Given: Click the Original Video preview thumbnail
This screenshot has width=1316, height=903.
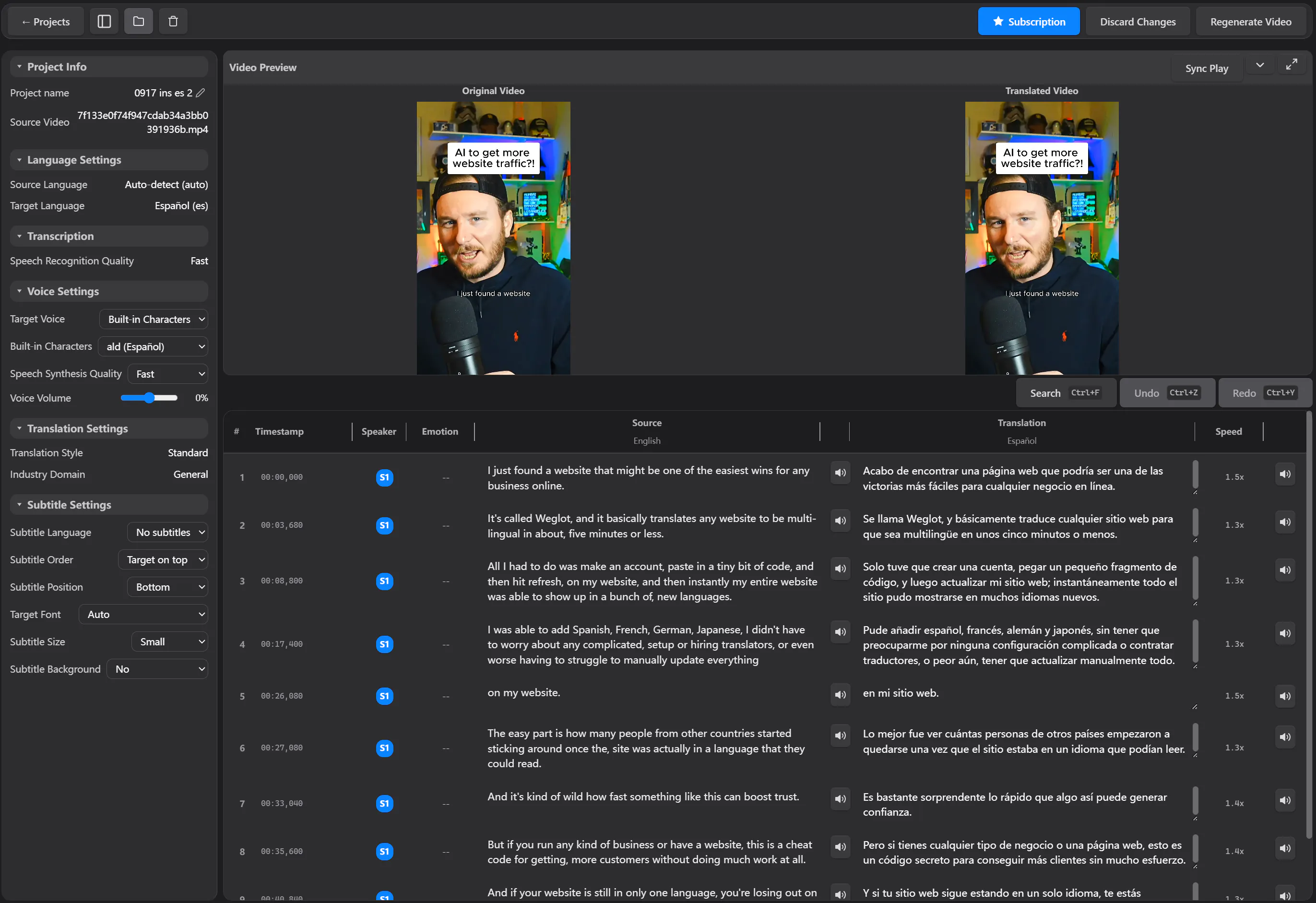Looking at the screenshot, I should coord(493,238).
